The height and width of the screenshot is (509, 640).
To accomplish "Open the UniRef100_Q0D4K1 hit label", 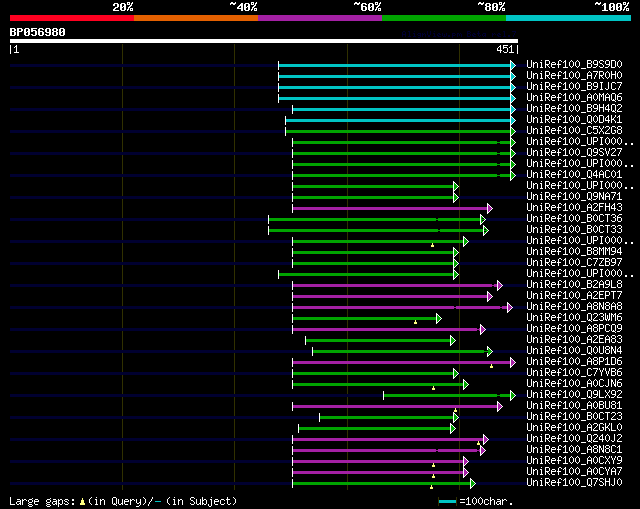I will 574,120.
